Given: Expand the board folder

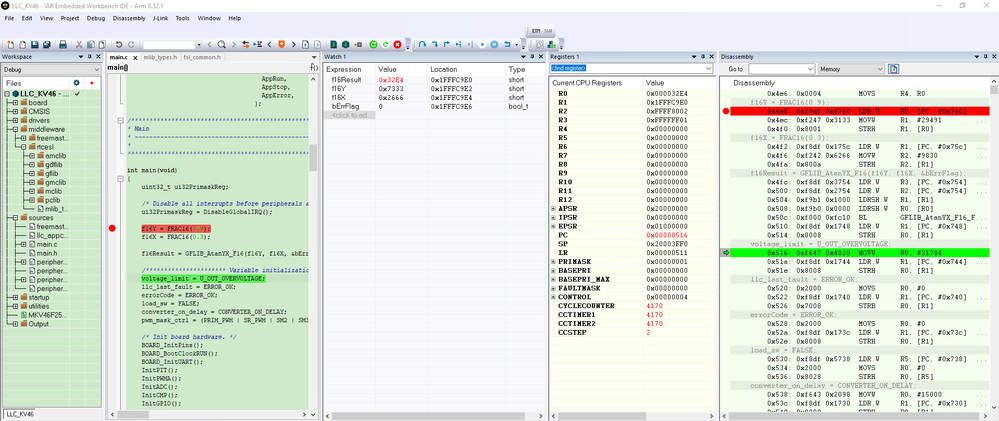Looking at the screenshot, I should [15, 103].
